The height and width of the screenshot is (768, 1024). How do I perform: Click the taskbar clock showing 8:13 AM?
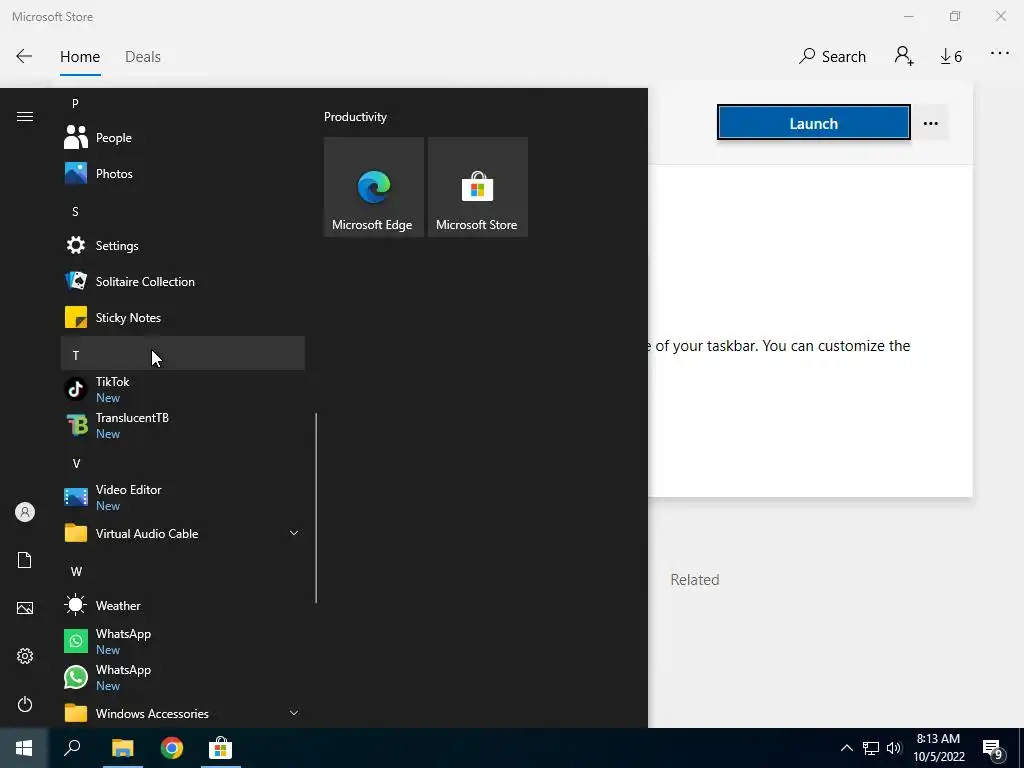pos(938,748)
